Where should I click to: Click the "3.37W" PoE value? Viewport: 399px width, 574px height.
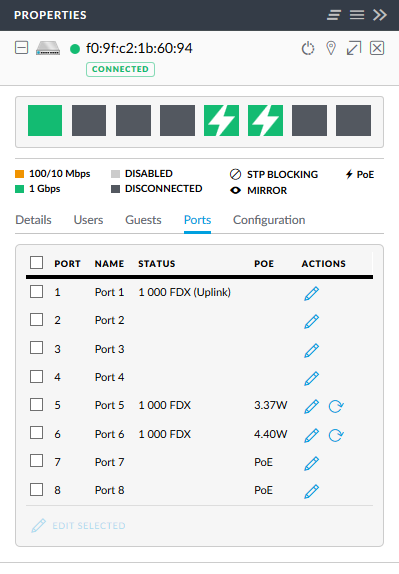pyautogui.click(x=271, y=405)
